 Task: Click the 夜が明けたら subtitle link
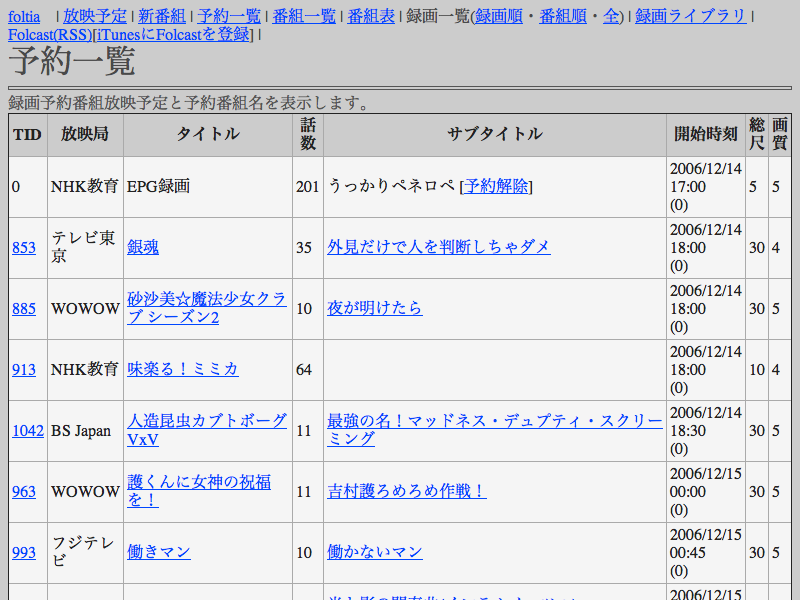coord(374,308)
